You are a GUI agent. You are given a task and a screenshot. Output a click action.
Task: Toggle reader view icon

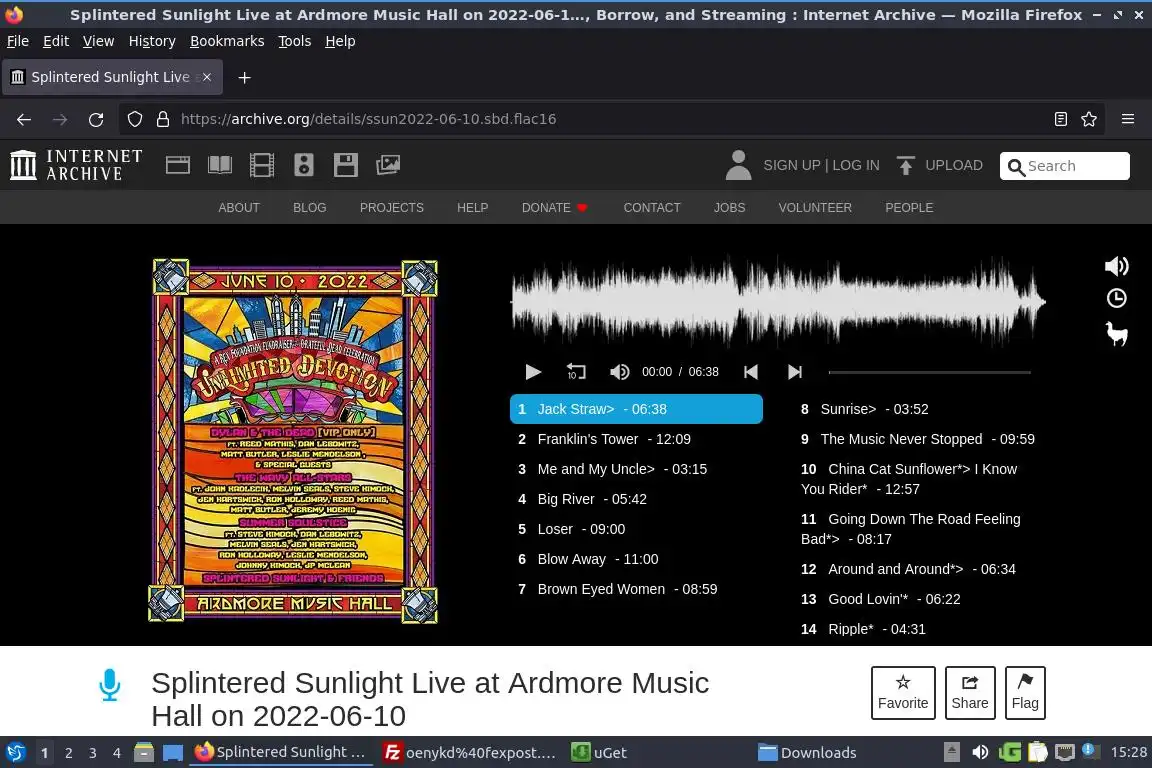click(1060, 119)
